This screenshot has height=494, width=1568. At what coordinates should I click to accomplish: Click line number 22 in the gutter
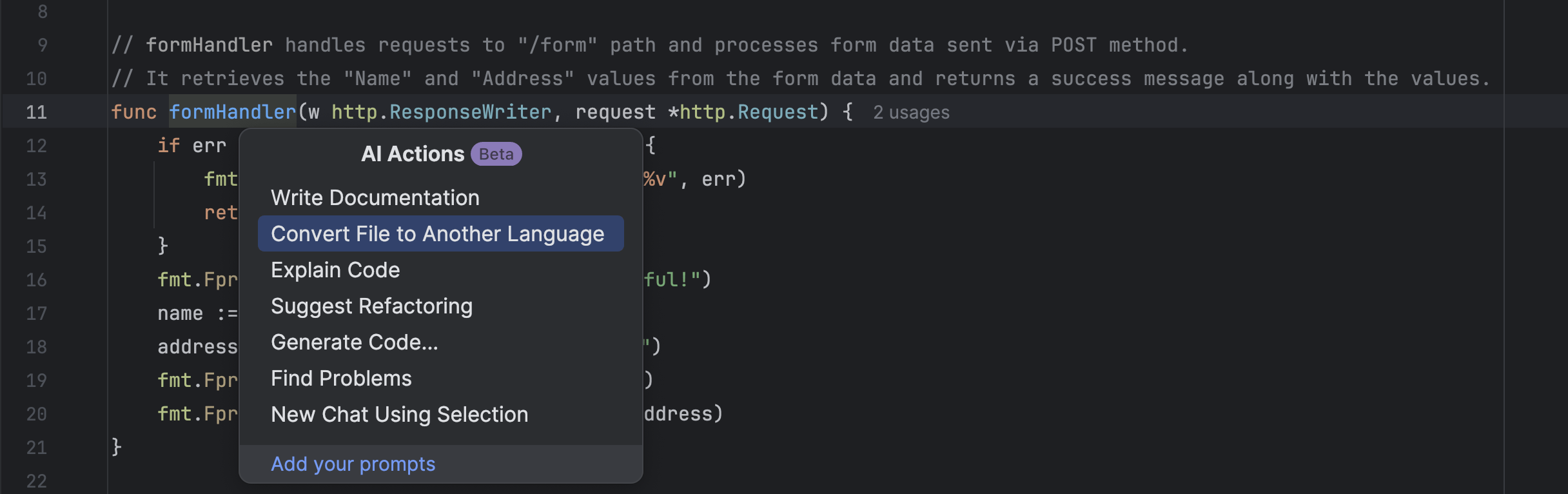pyautogui.click(x=36, y=481)
